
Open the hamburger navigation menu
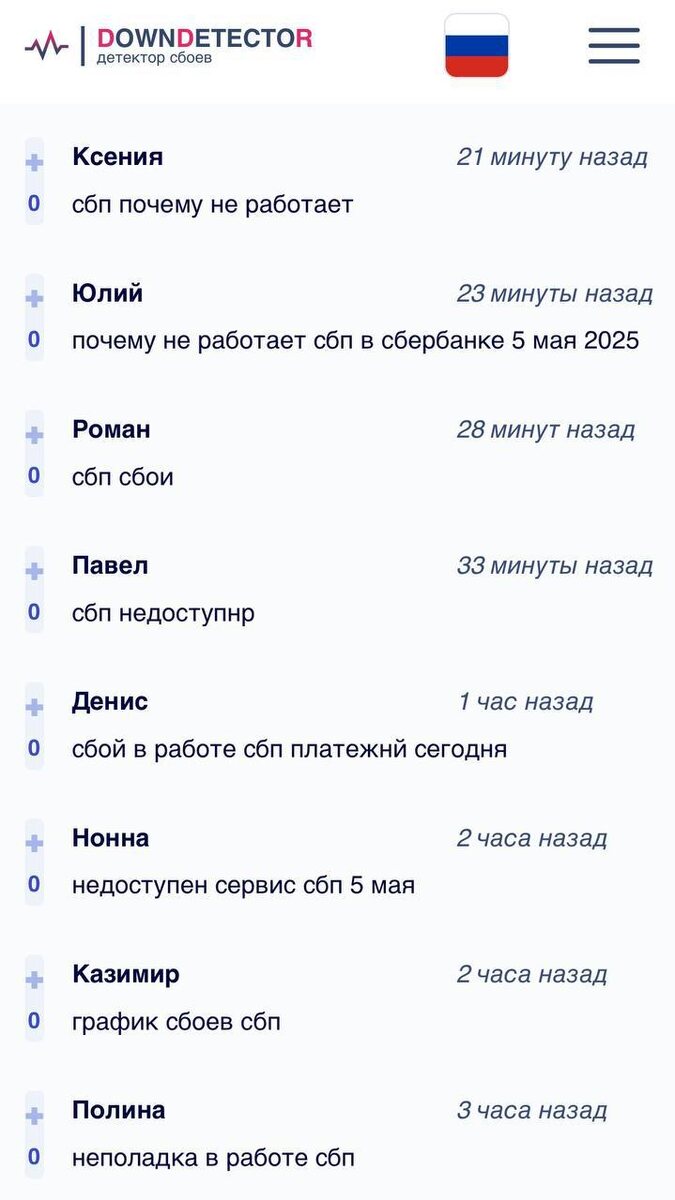613,45
